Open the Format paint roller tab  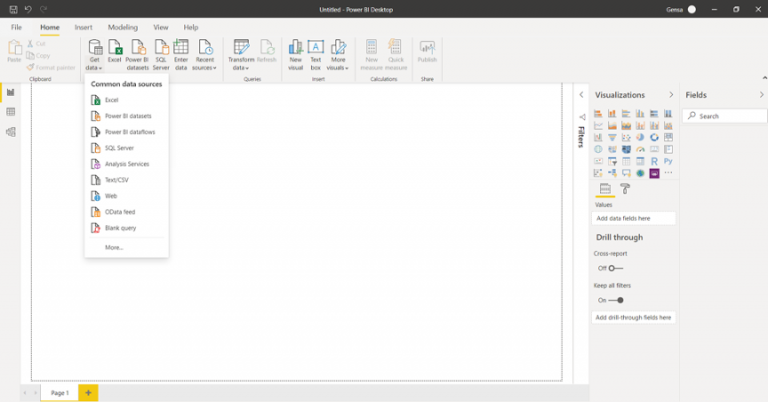[625, 189]
